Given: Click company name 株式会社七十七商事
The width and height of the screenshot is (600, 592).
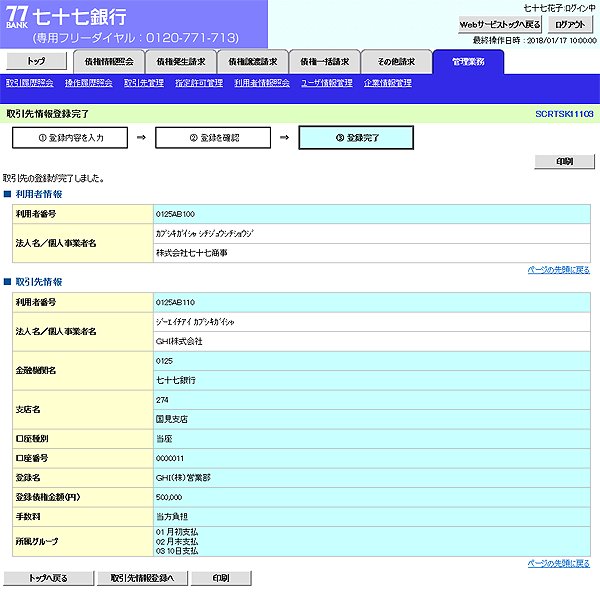Looking at the screenshot, I should tap(192, 253).
